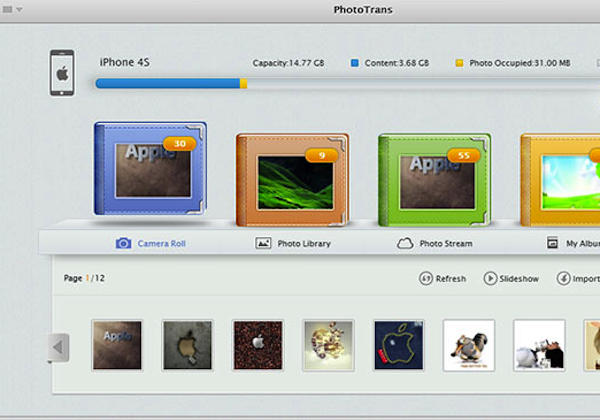The image size is (600, 420).
Task: Open the blue Camera Roll album book
Action: 150,169
